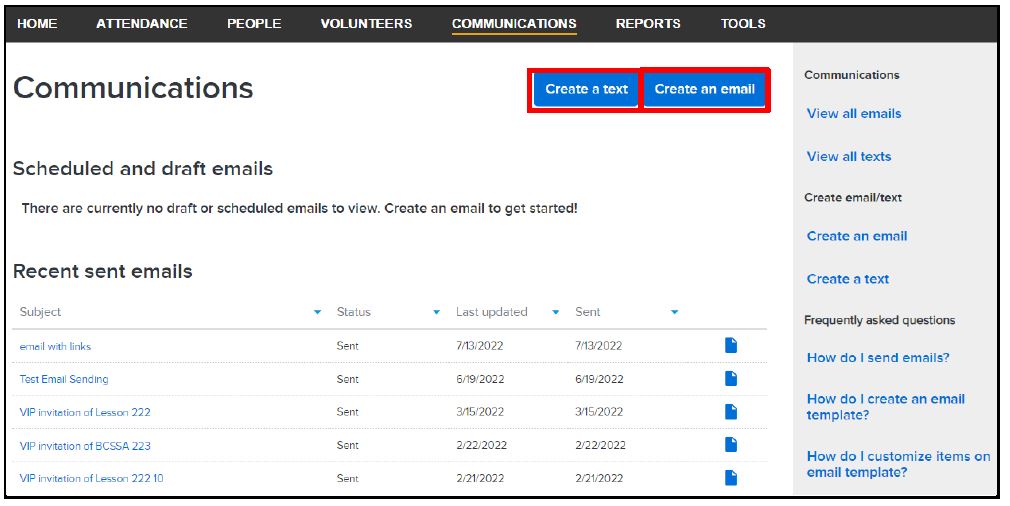Navigate to the People menu

pyautogui.click(x=254, y=23)
